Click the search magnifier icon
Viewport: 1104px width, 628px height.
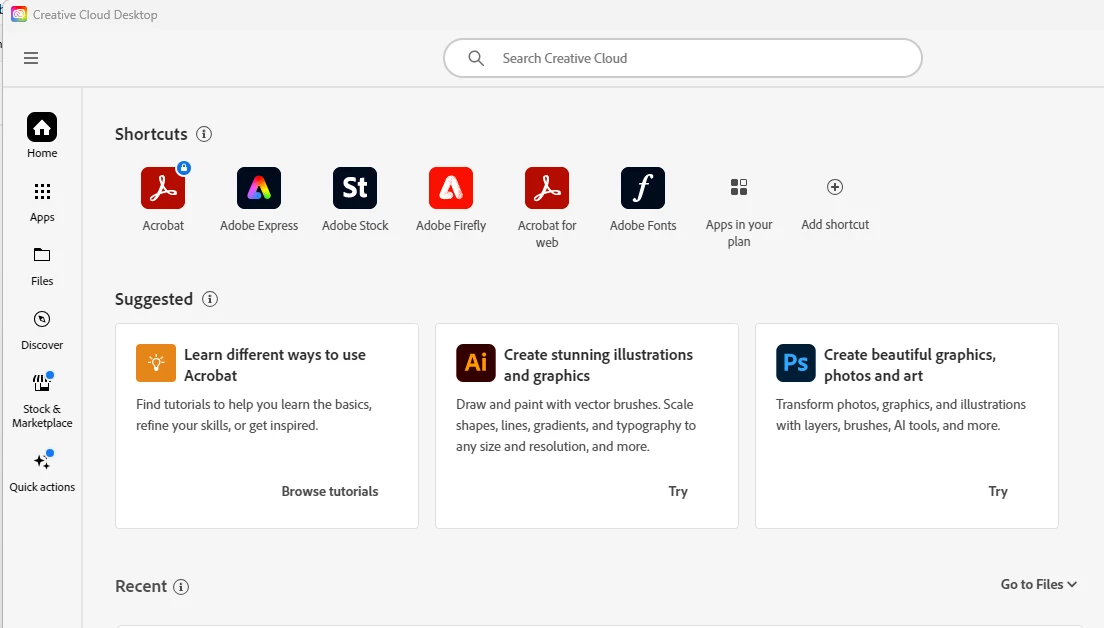(x=476, y=58)
